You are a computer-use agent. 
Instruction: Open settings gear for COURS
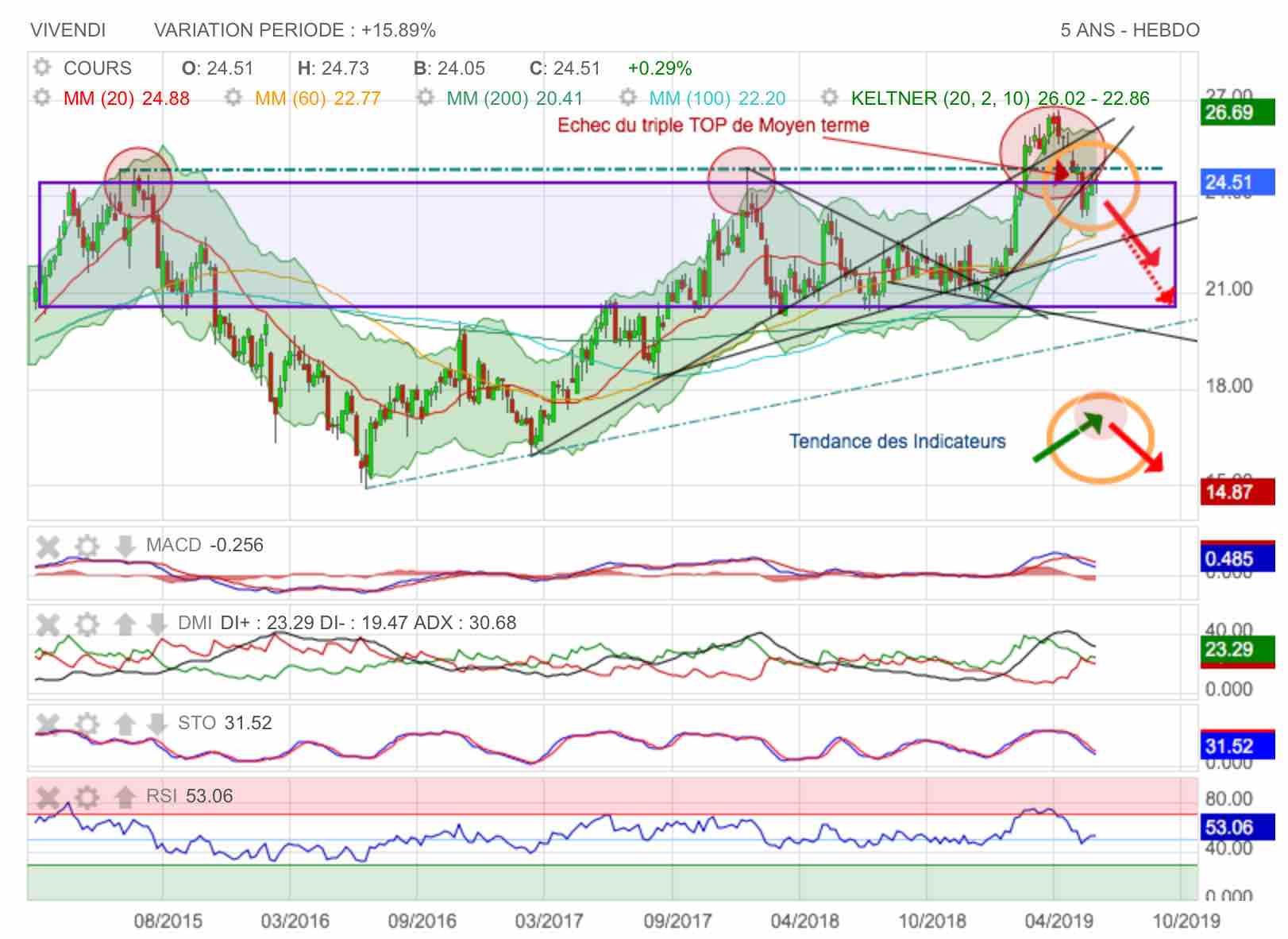(x=42, y=68)
